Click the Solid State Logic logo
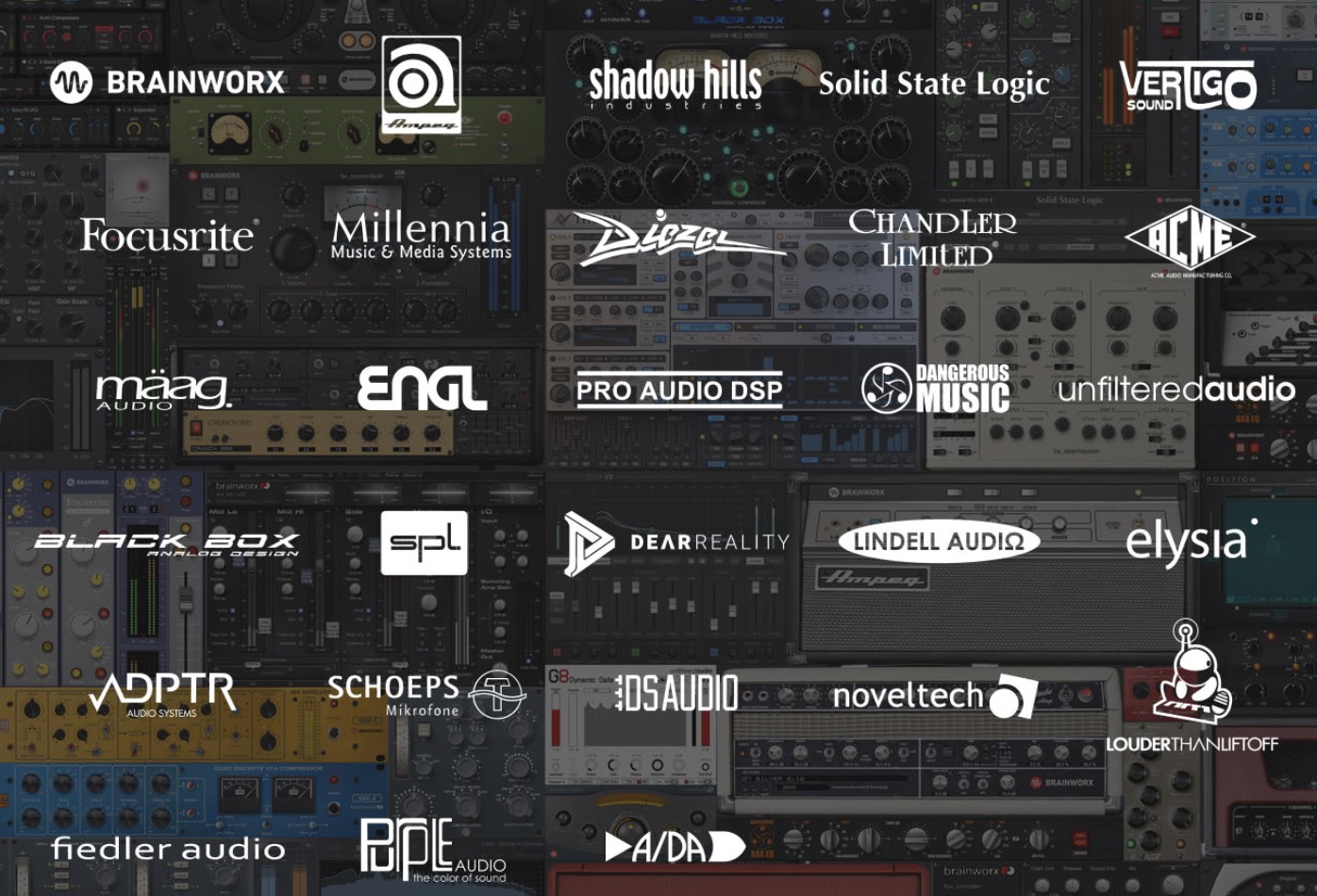1317x896 pixels. pyautogui.click(x=934, y=84)
